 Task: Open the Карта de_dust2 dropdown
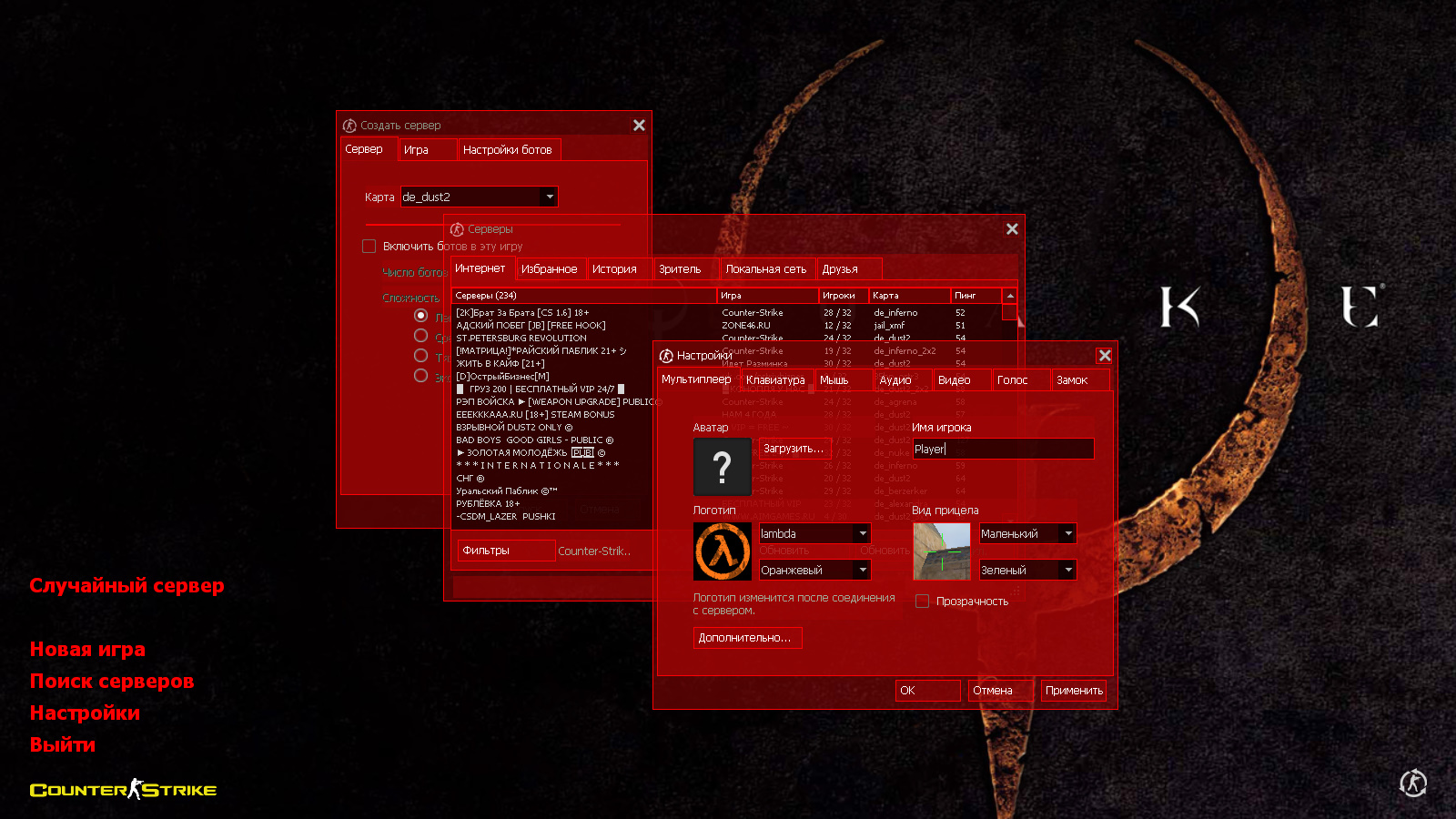coord(549,197)
